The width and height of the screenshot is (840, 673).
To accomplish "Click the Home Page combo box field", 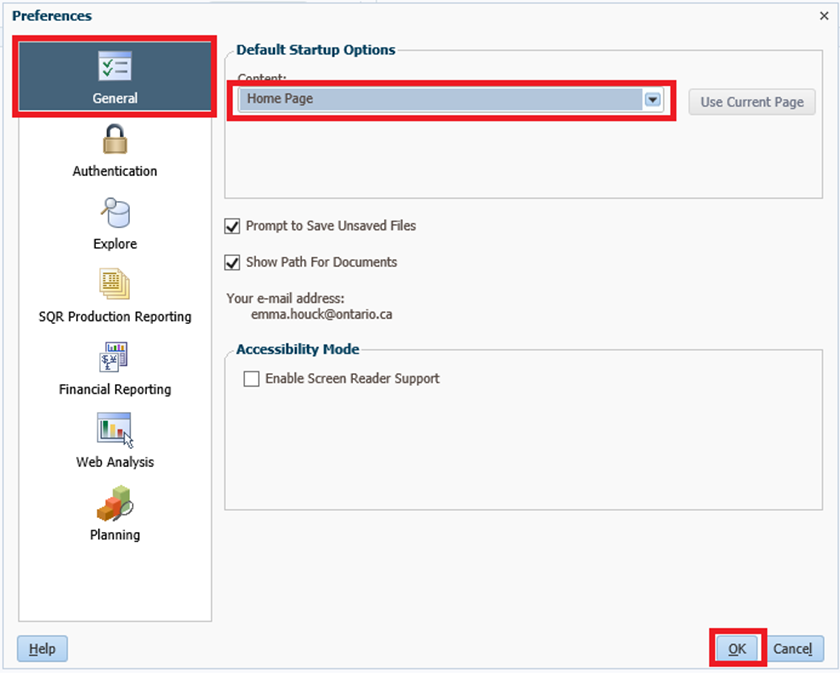I will [440, 99].
